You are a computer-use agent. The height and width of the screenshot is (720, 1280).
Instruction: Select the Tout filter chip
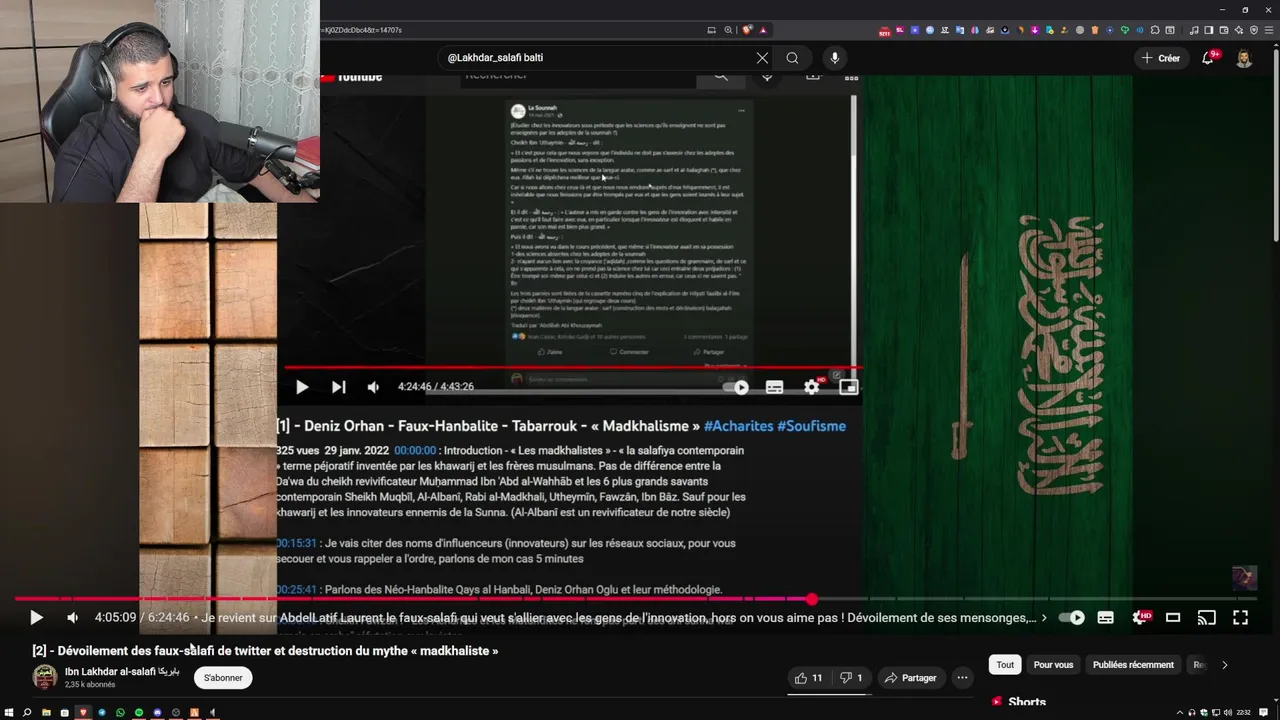pos(1005,665)
